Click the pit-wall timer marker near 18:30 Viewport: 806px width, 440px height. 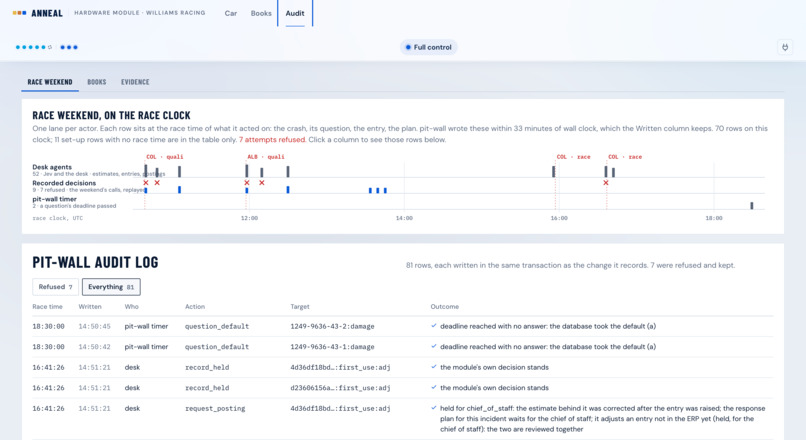[752, 206]
